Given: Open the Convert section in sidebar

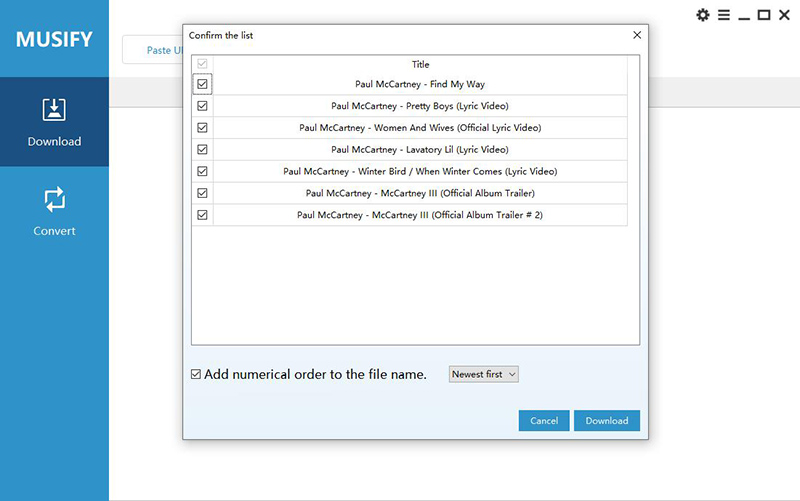Looking at the screenshot, I should click(x=54, y=211).
